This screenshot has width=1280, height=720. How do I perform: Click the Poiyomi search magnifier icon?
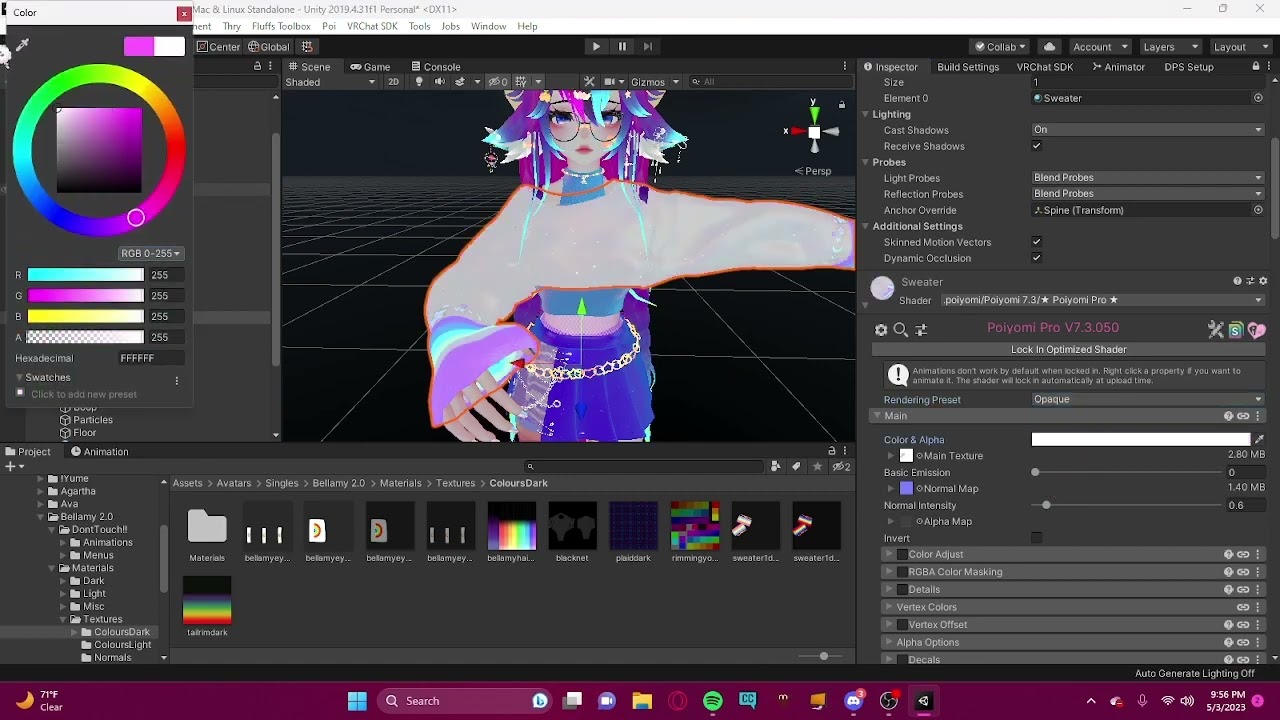coord(901,329)
